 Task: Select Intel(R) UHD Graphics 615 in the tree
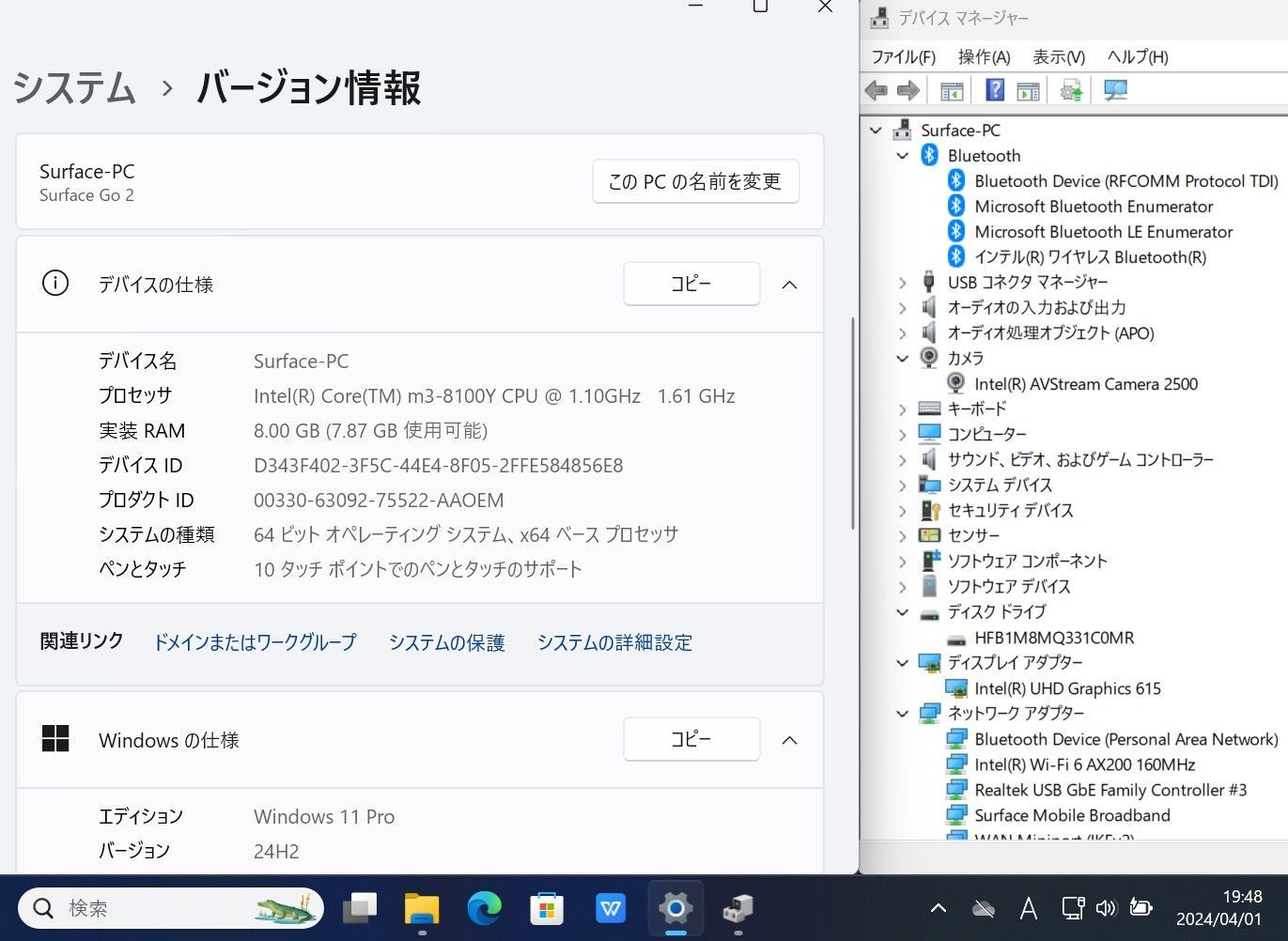(x=1069, y=688)
